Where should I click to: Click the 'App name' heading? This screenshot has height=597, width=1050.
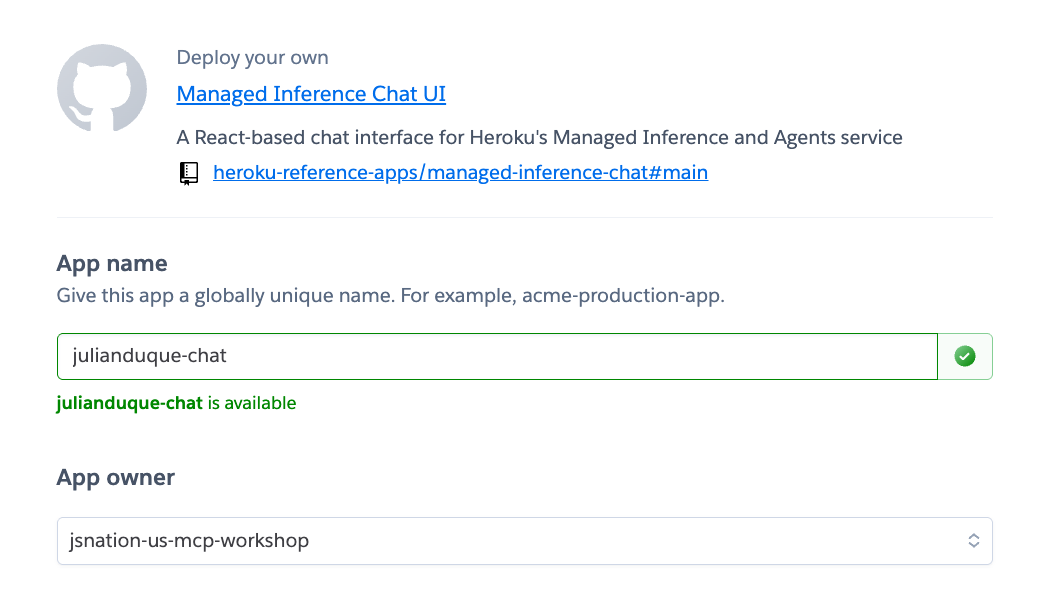(112, 264)
